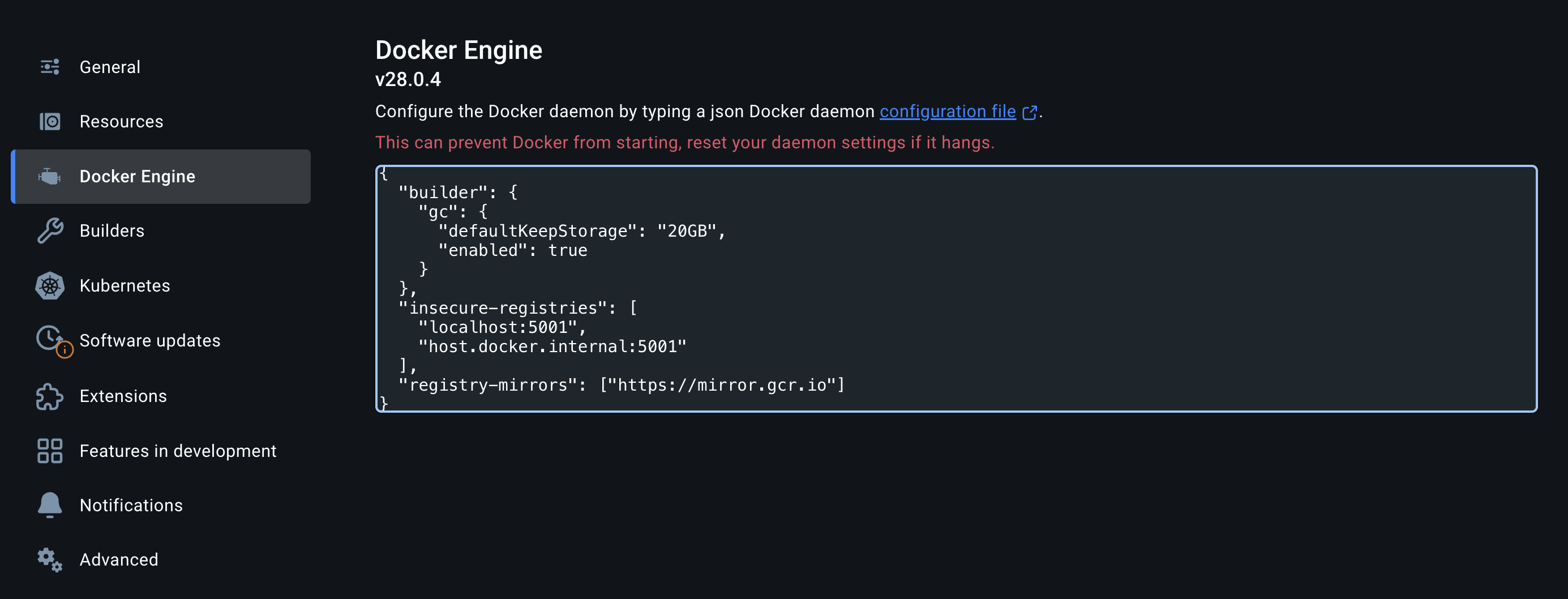
Task: Click the Advanced gear icon
Action: (50, 559)
